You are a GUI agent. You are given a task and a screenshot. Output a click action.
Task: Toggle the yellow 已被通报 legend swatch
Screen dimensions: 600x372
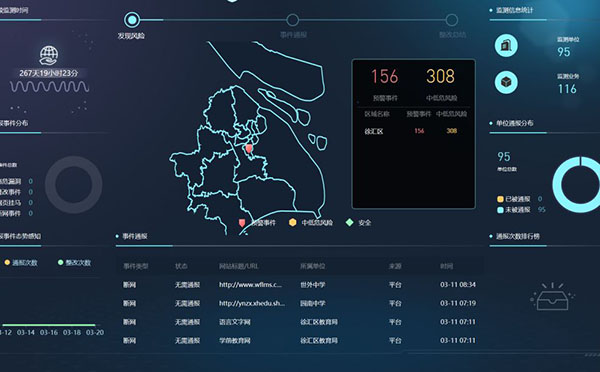click(500, 199)
